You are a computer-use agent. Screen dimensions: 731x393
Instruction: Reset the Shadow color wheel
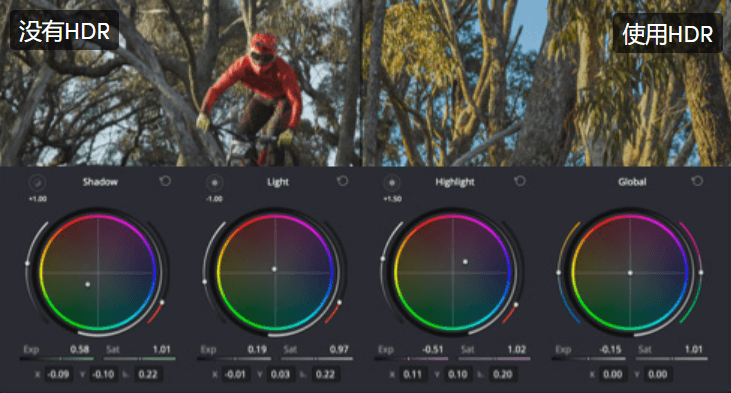(x=165, y=181)
